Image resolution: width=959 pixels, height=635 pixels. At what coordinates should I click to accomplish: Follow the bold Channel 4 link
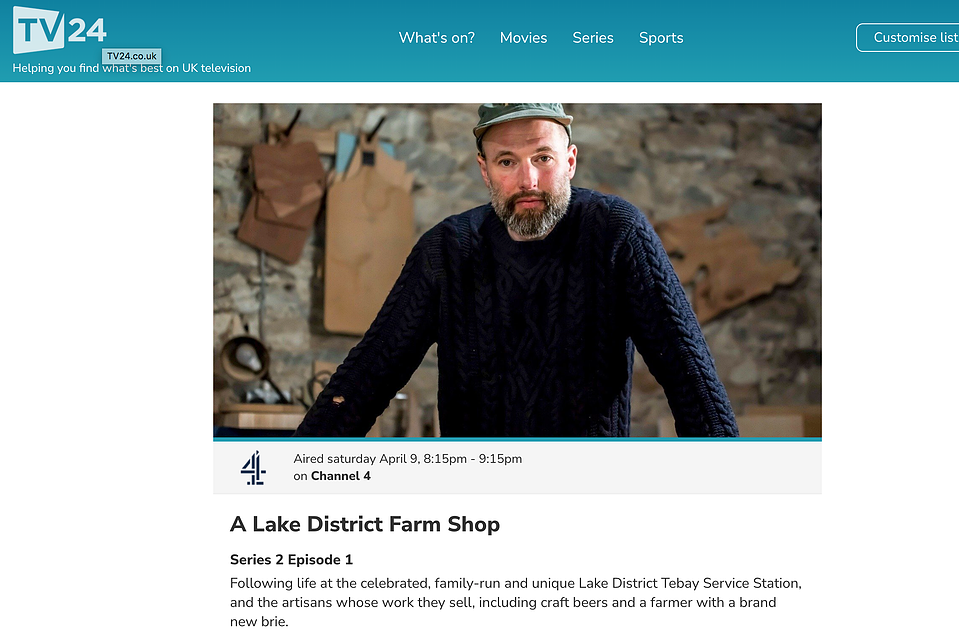tap(341, 476)
